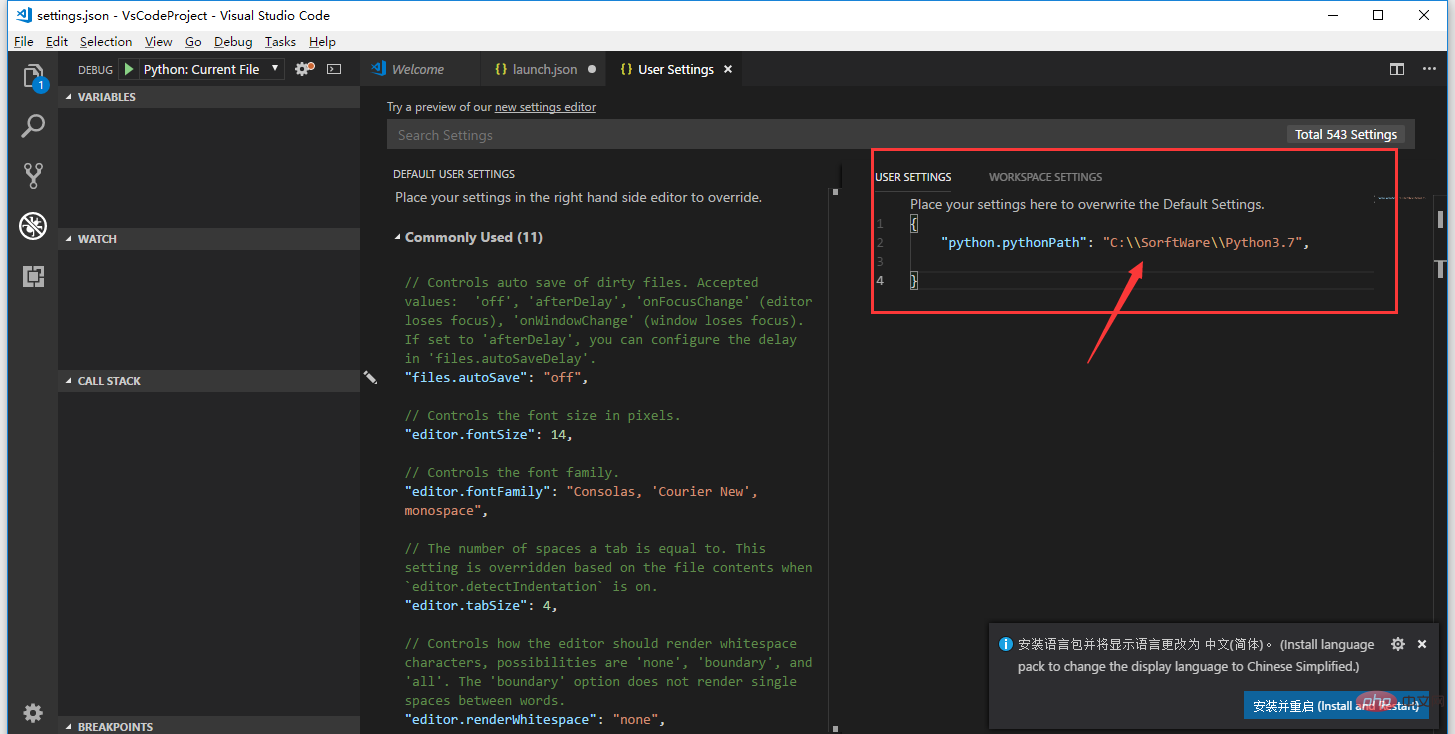
Task: Open Source Control view in activity bar
Action: 33,176
